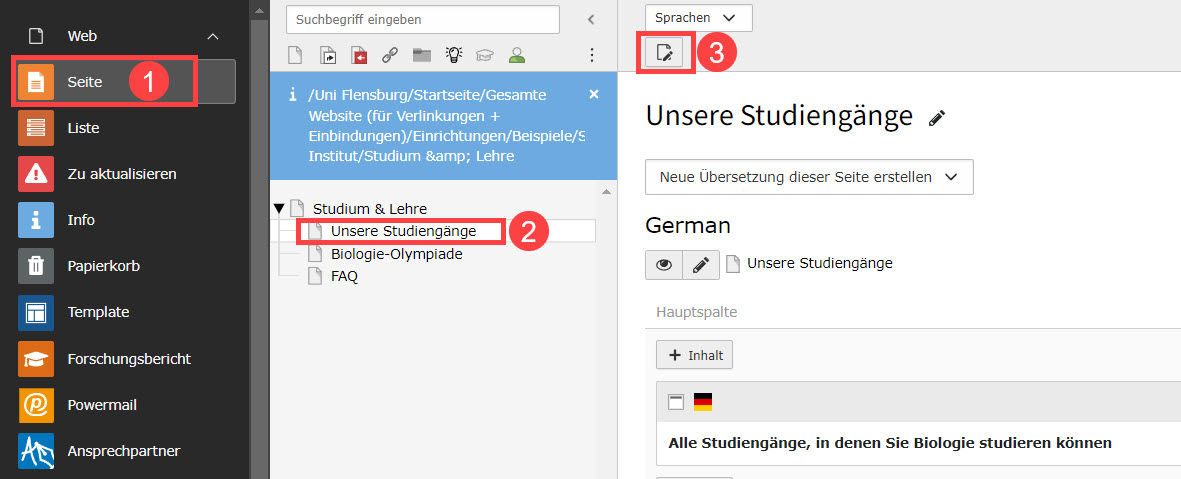Open the Seite module in sidebar
This screenshot has height=479, width=1181.
click(85, 82)
